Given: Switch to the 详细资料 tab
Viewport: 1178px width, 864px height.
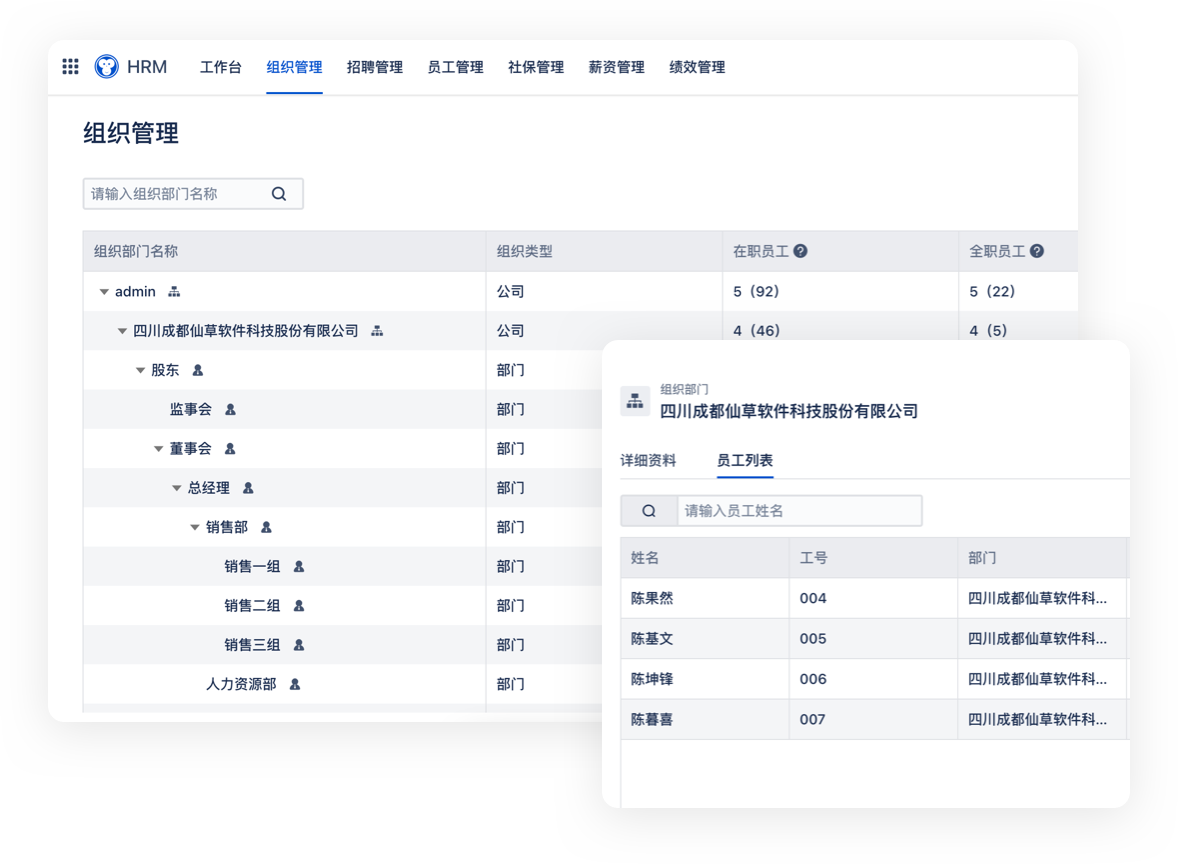Looking at the screenshot, I should [x=648, y=461].
